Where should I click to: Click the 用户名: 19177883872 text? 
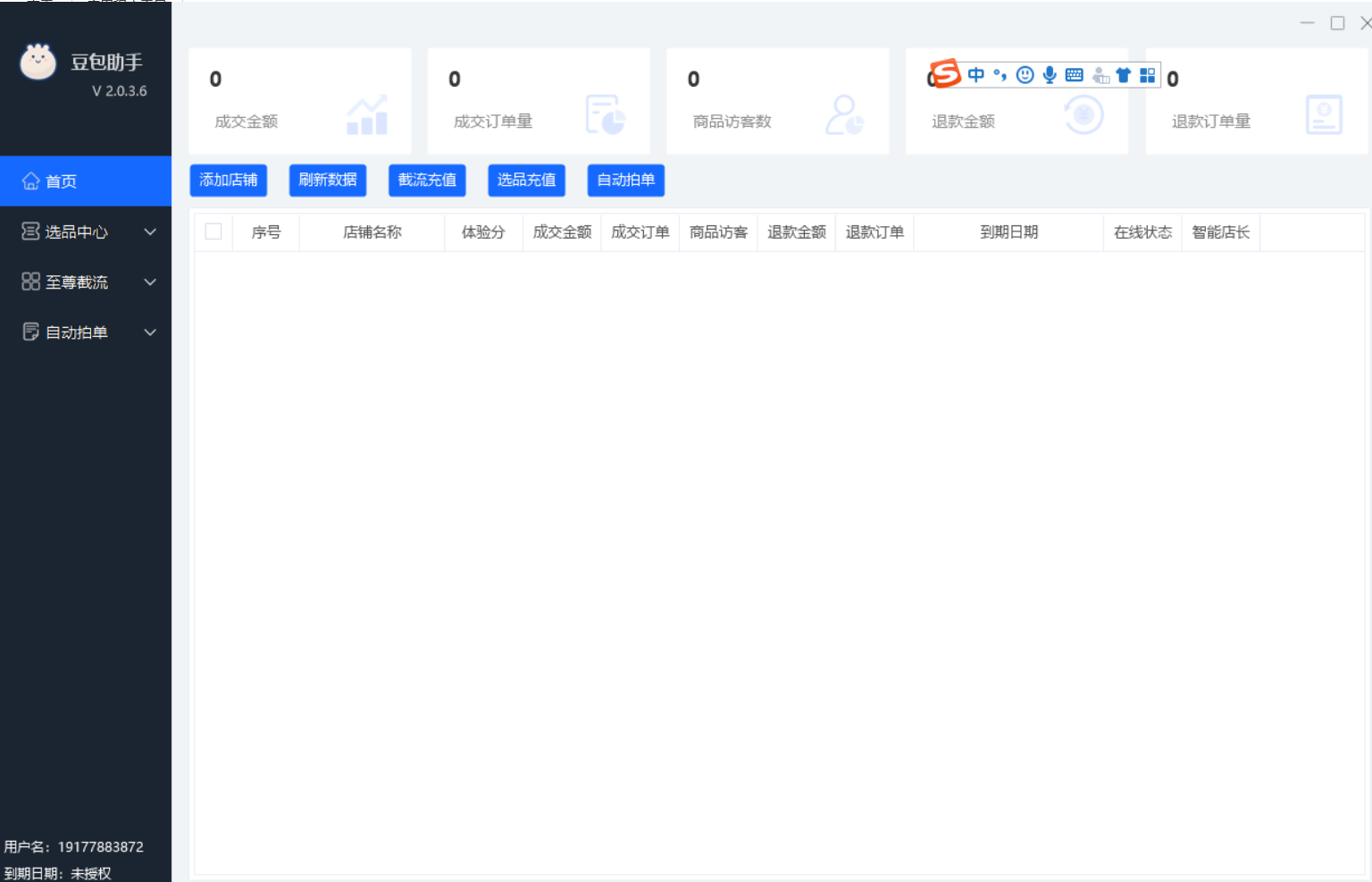[73, 846]
